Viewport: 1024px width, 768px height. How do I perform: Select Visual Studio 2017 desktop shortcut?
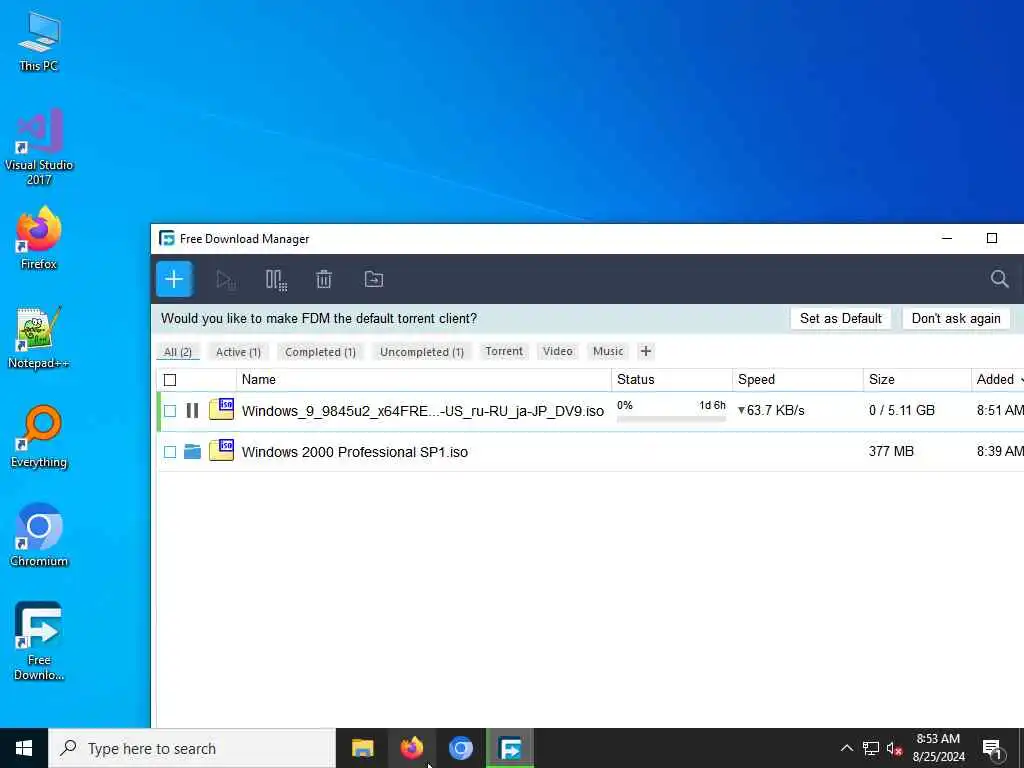39,148
